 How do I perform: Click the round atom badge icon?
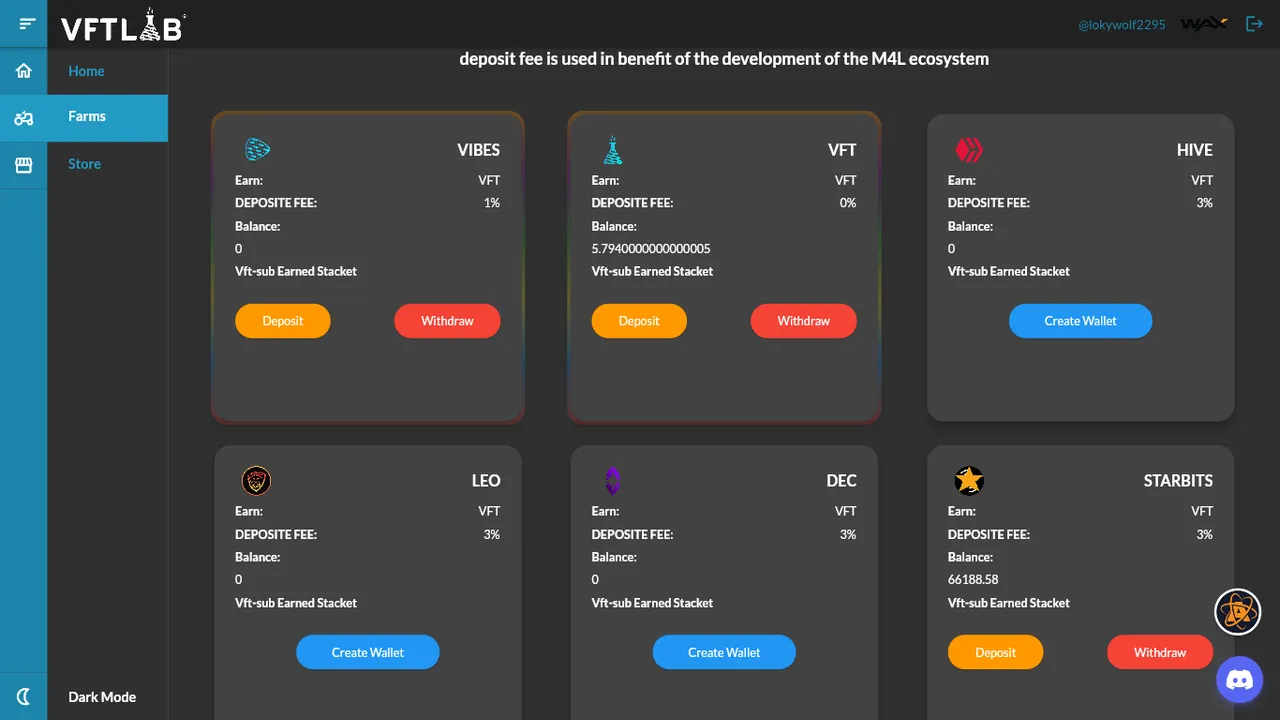[x=1238, y=612]
